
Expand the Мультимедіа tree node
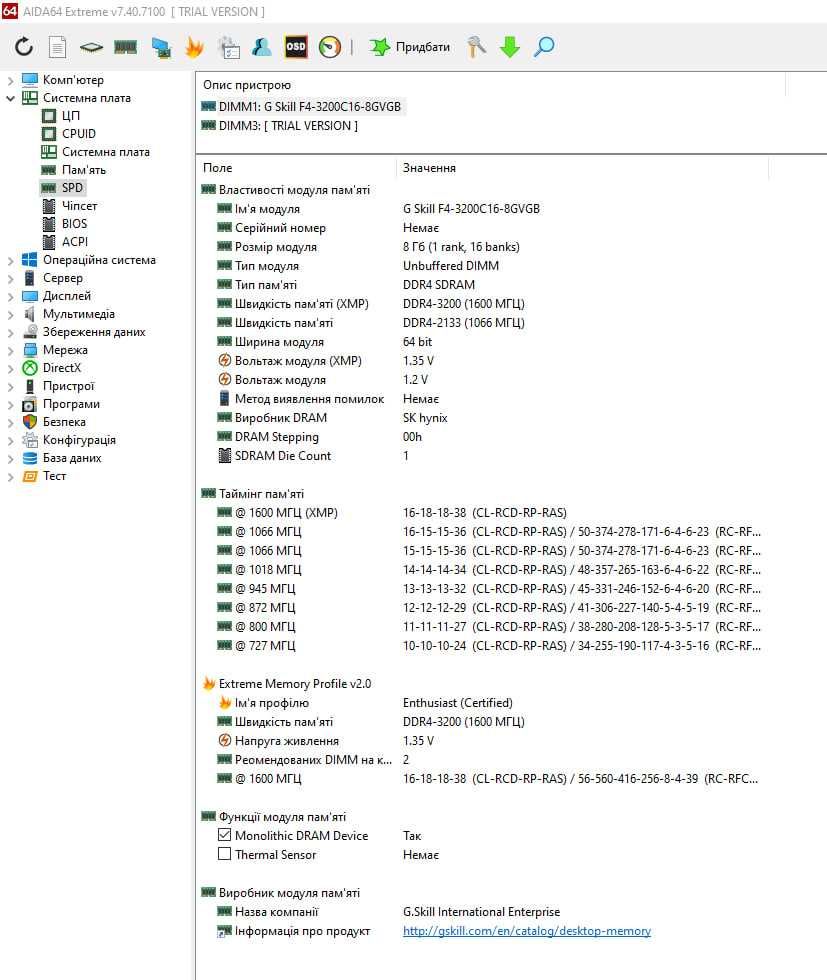click(10, 314)
